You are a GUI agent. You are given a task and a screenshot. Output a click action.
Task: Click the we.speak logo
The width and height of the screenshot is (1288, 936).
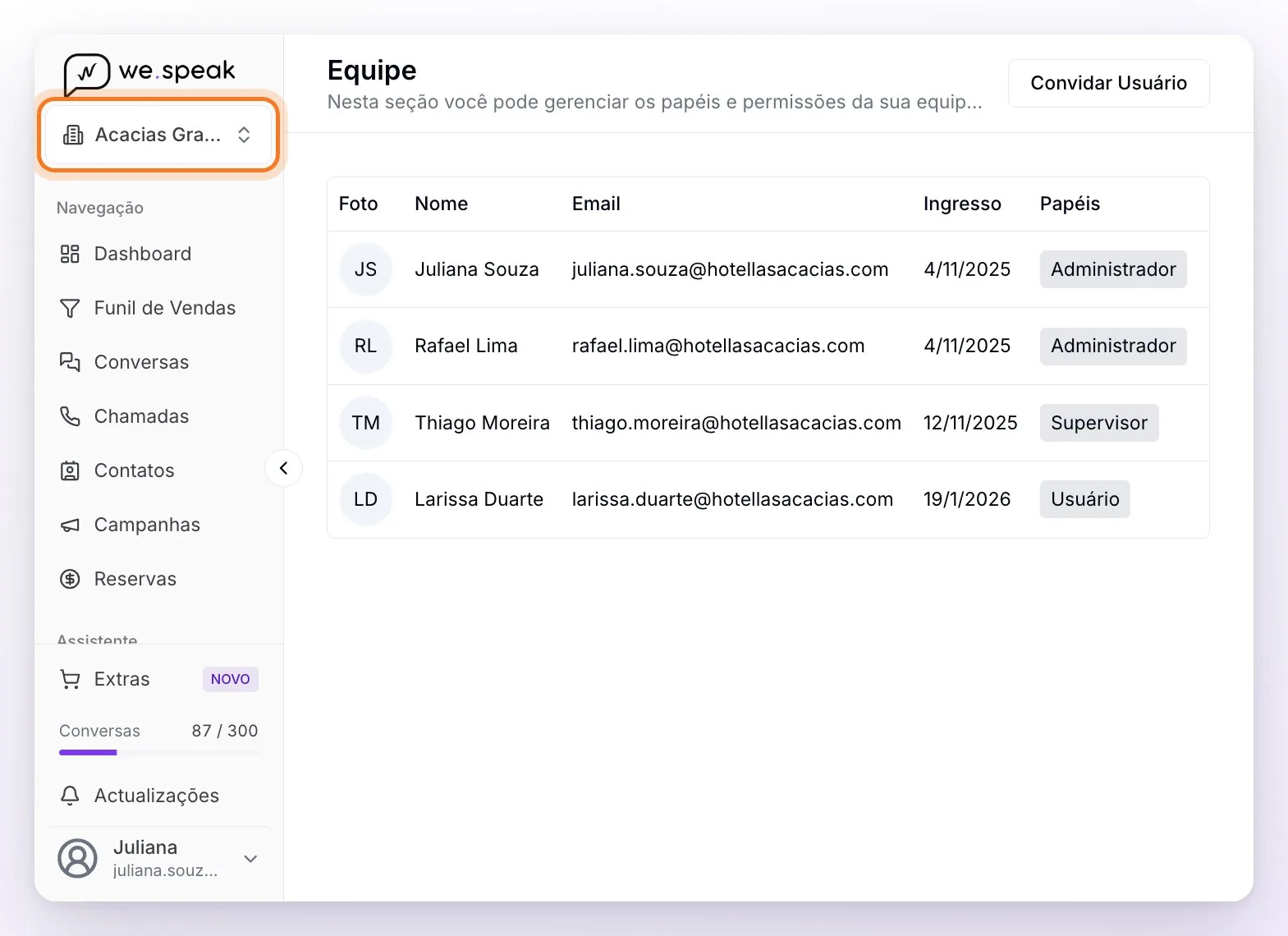[x=149, y=73]
